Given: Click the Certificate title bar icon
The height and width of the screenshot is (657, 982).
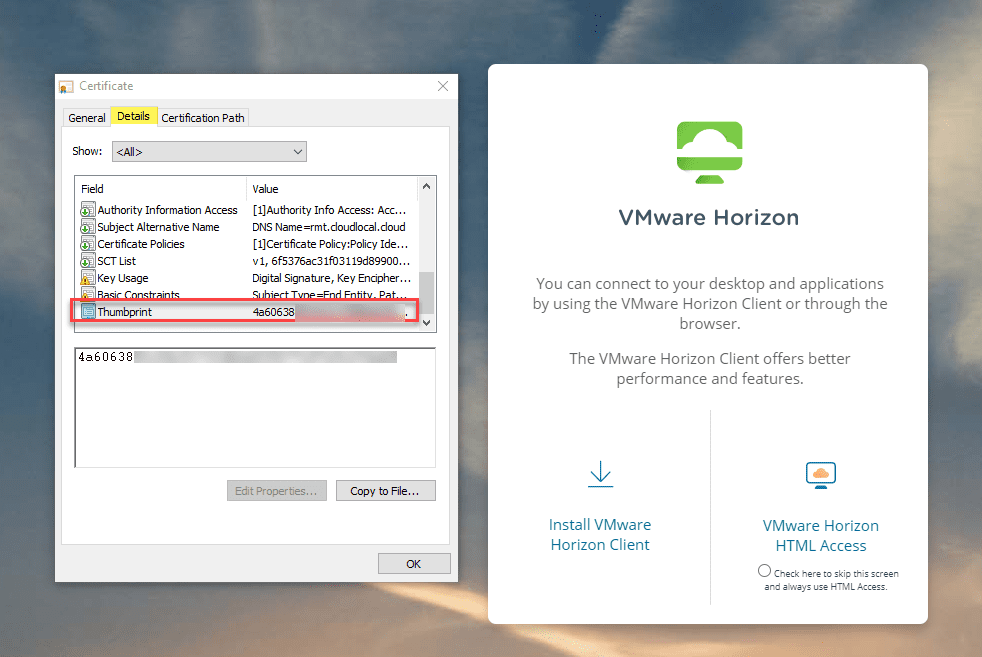Looking at the screenshot, I should tap(66, 86).
